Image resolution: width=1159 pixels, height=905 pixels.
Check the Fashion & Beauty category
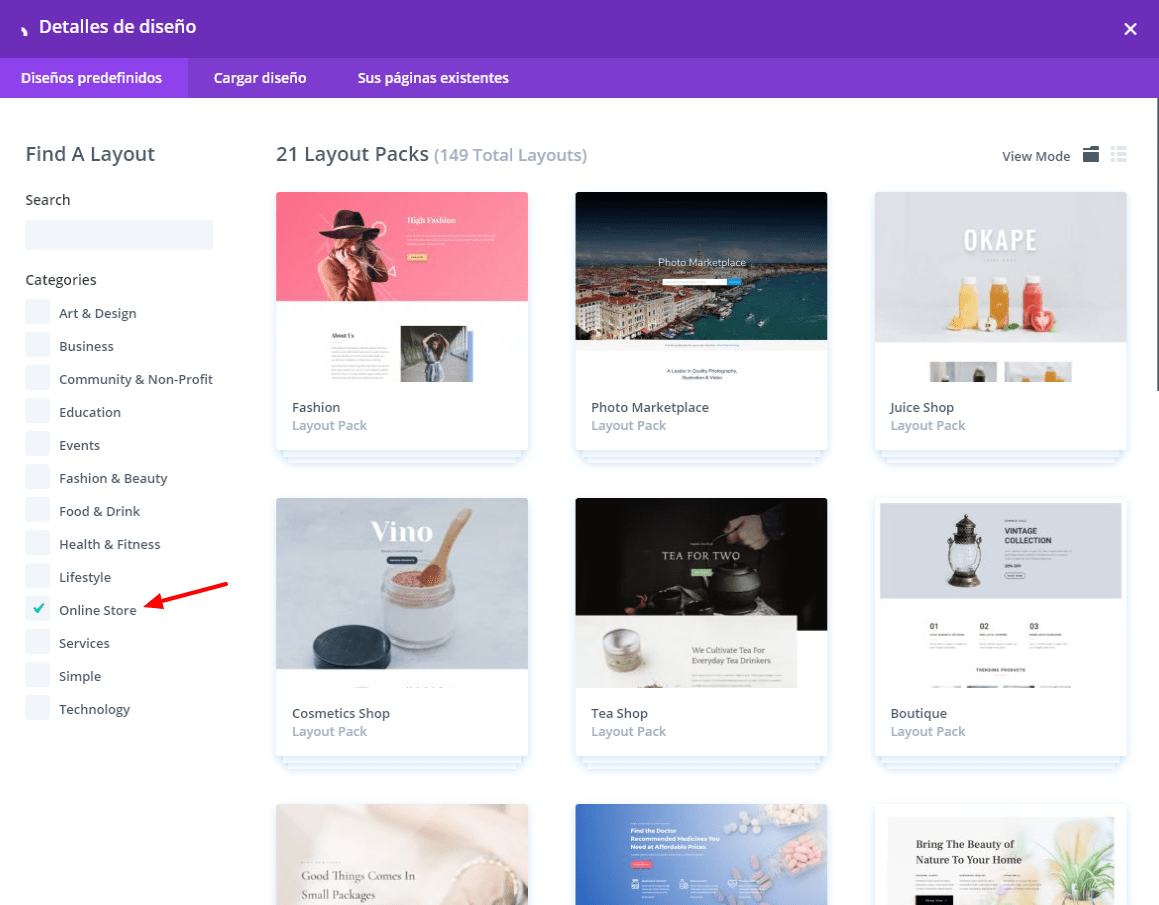click(38, 477)
